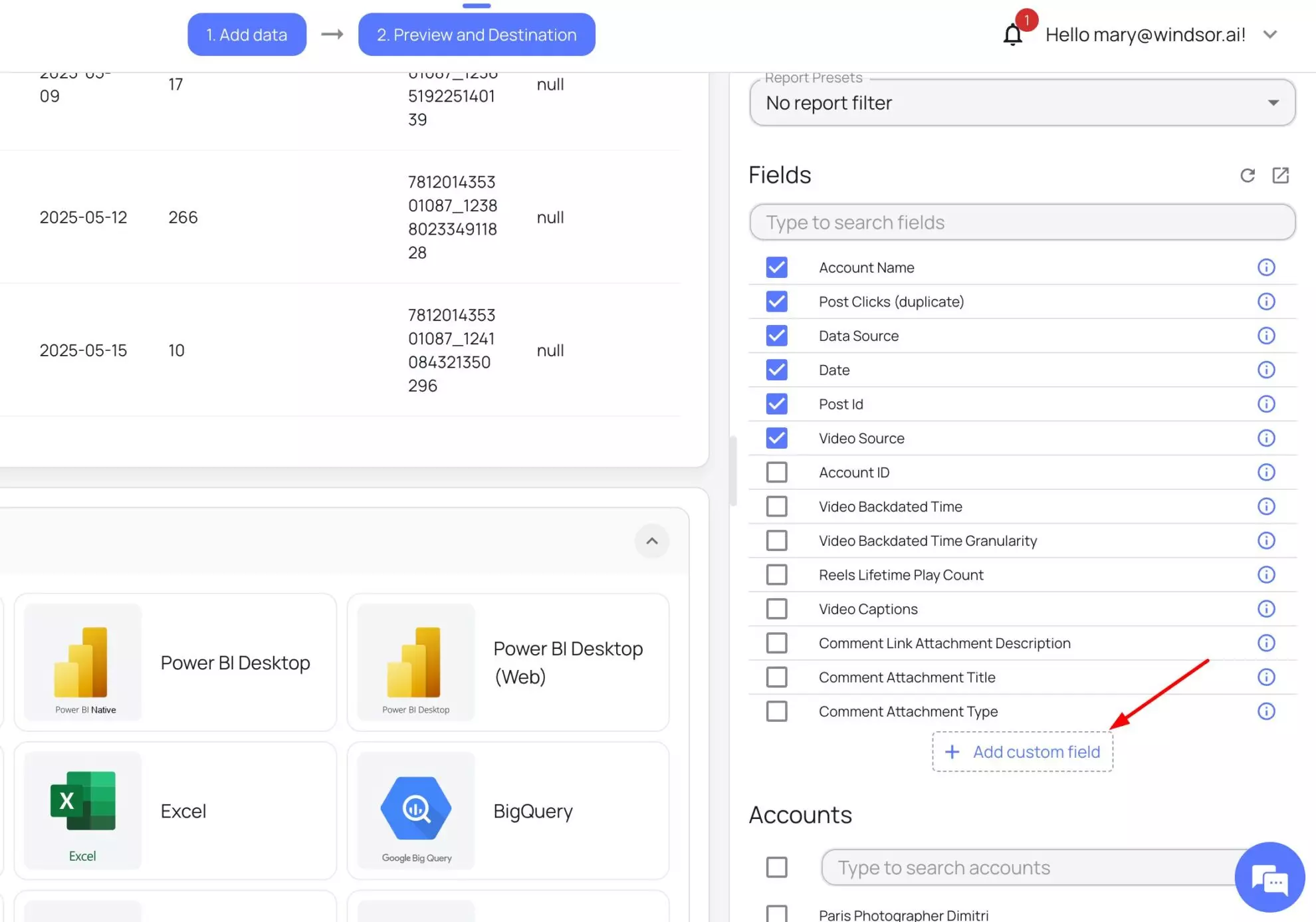Go to step 1. Add data

pos(247,35)
